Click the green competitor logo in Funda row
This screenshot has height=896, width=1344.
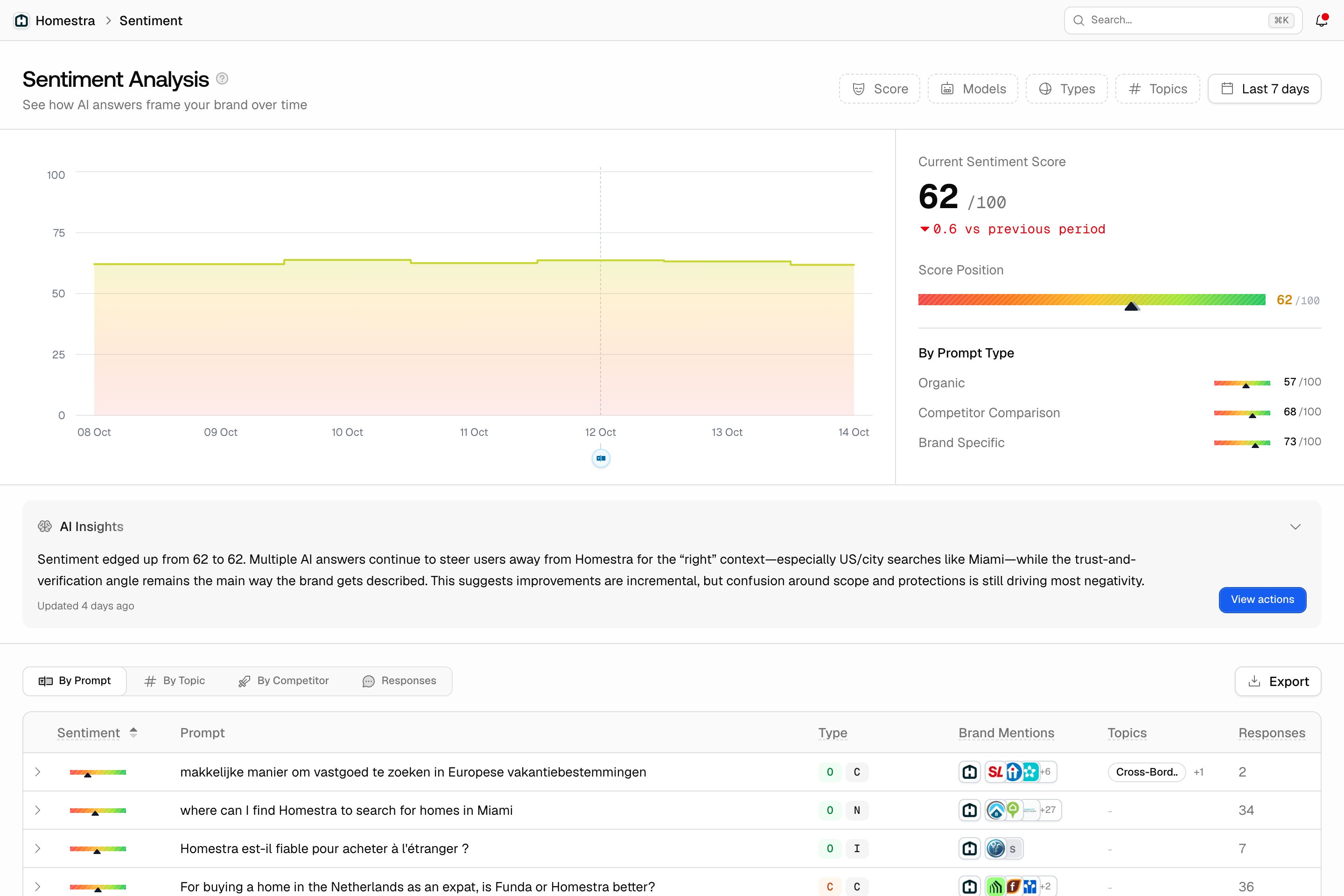click(x=995, y=887)
